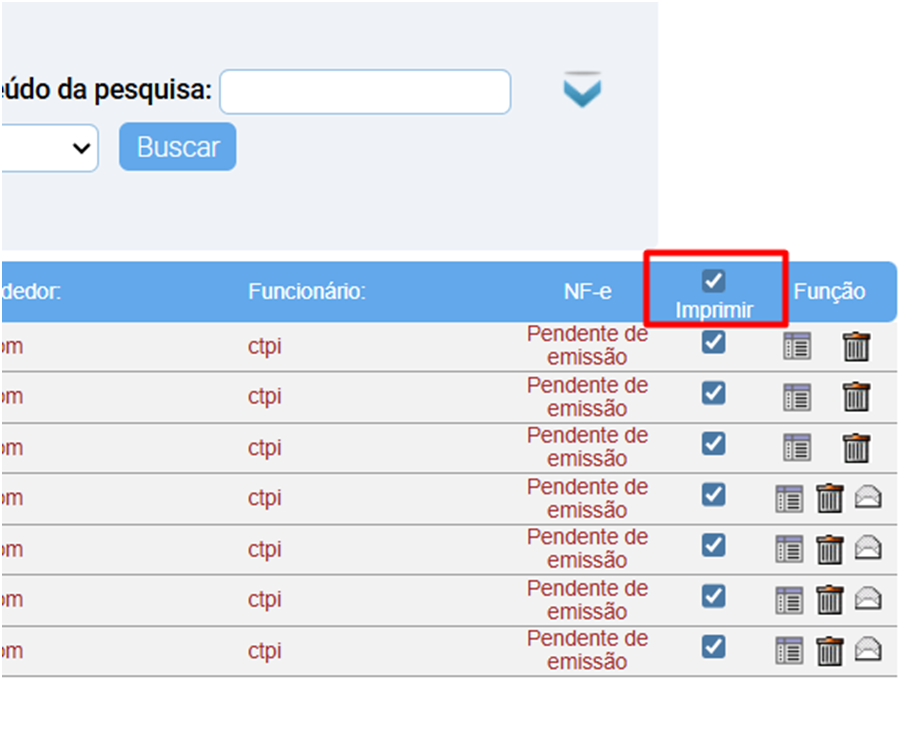
Task: Expand the blue double-chevron search options
Action: tap(583, 90)
